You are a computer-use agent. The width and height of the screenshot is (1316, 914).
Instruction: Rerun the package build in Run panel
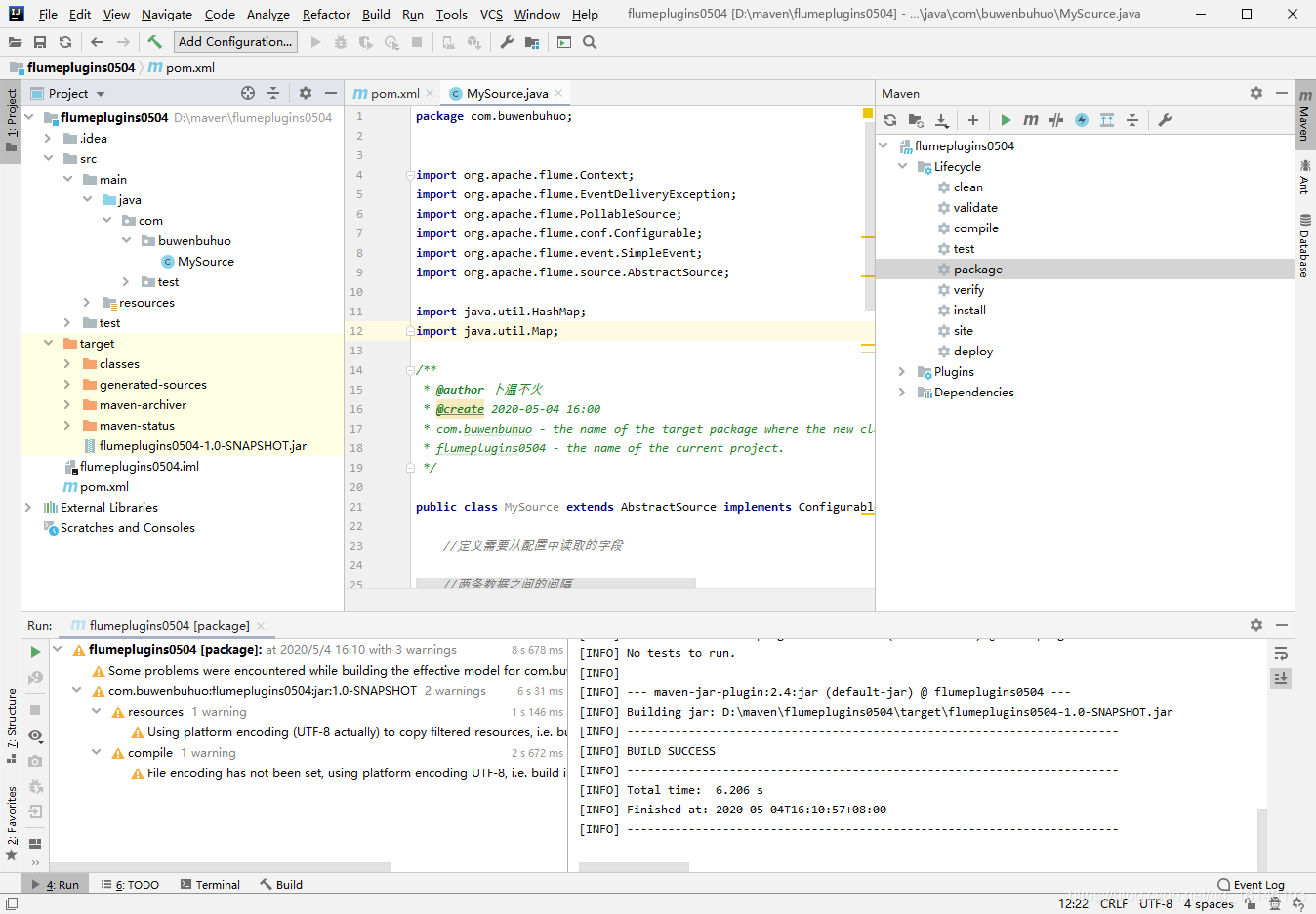point(35,651)
